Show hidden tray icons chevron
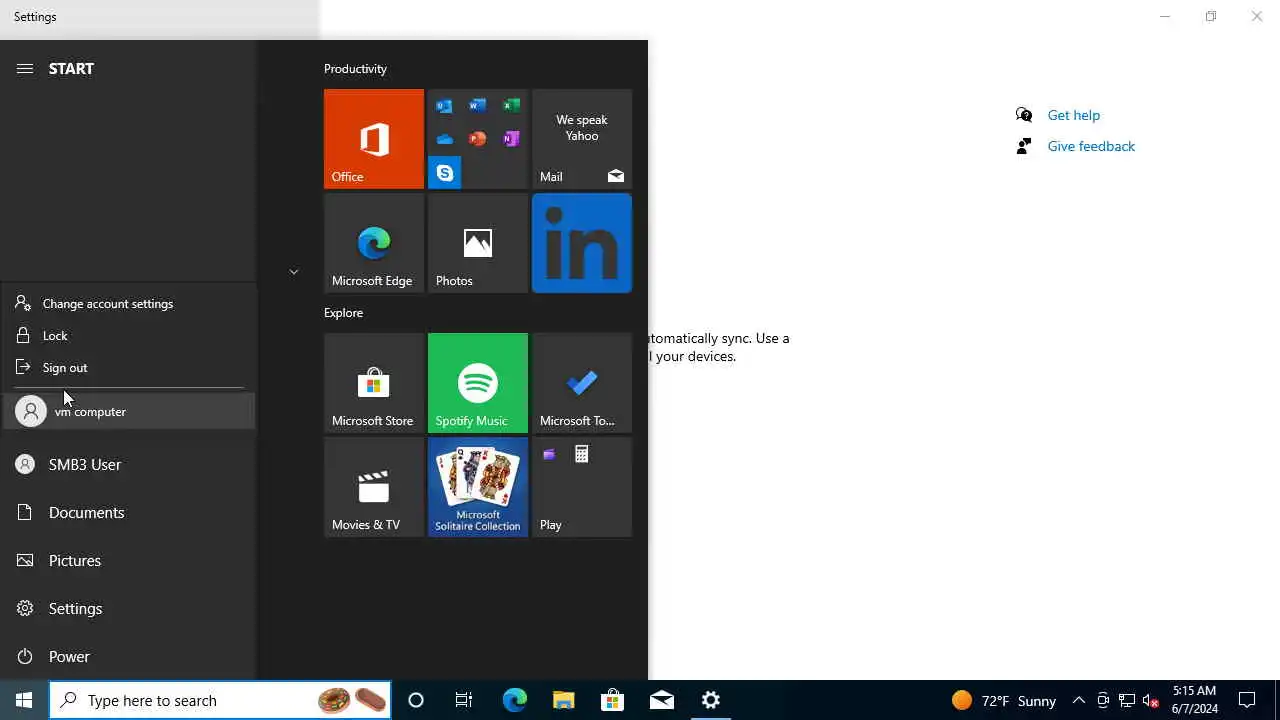The image size is (1280, 720). [x=1079, y=700]
